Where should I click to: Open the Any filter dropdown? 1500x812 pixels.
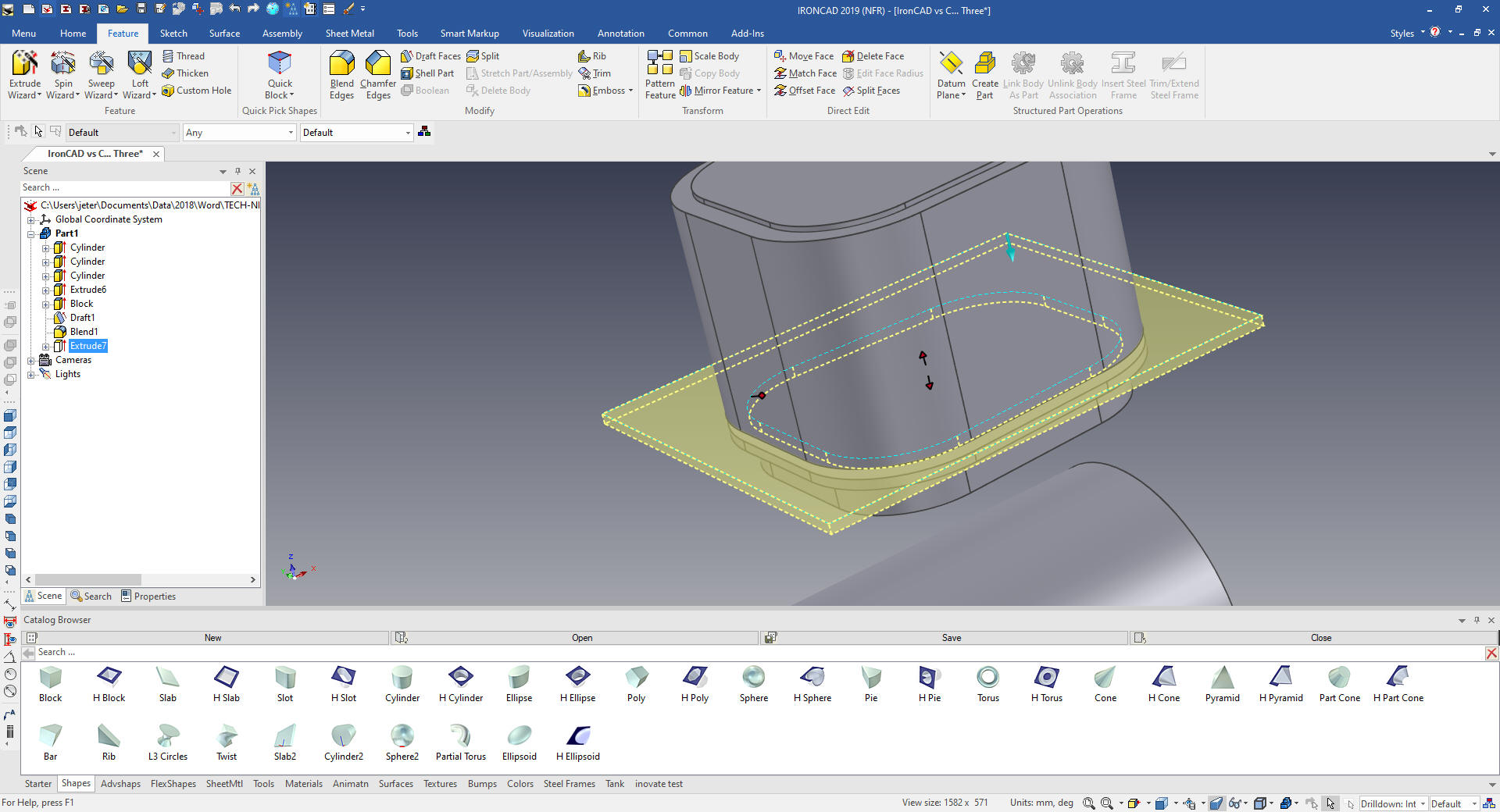click(291, 133)
